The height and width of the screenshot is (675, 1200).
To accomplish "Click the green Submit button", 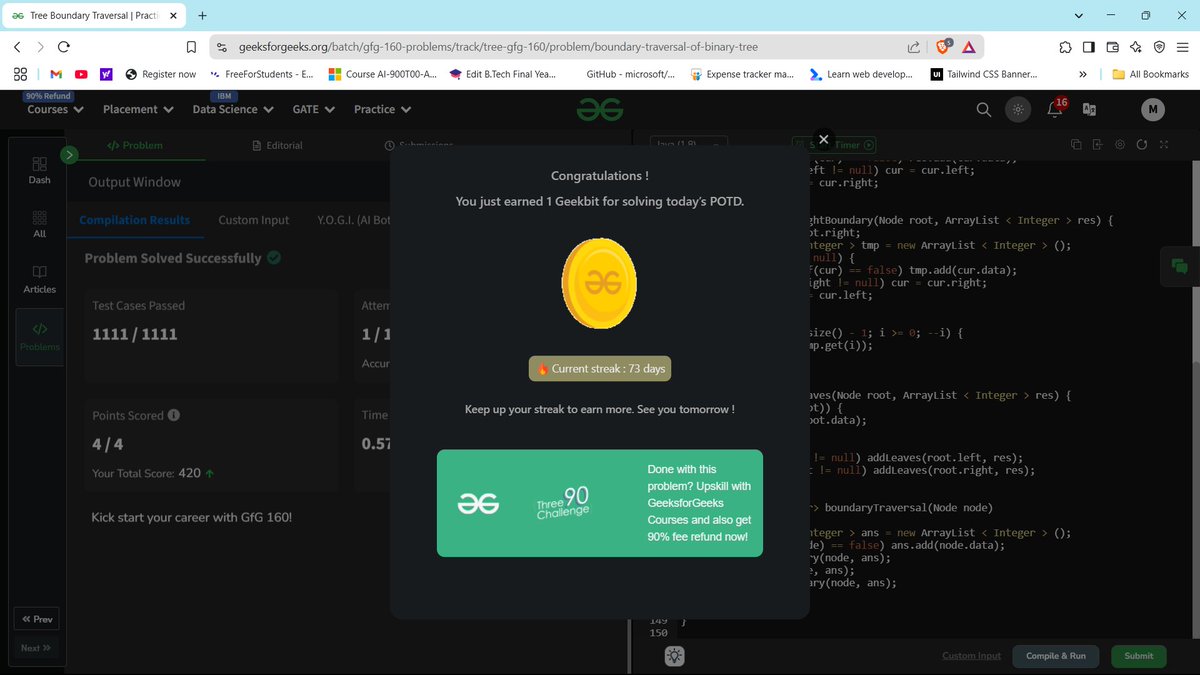I will pos(1138,656).
